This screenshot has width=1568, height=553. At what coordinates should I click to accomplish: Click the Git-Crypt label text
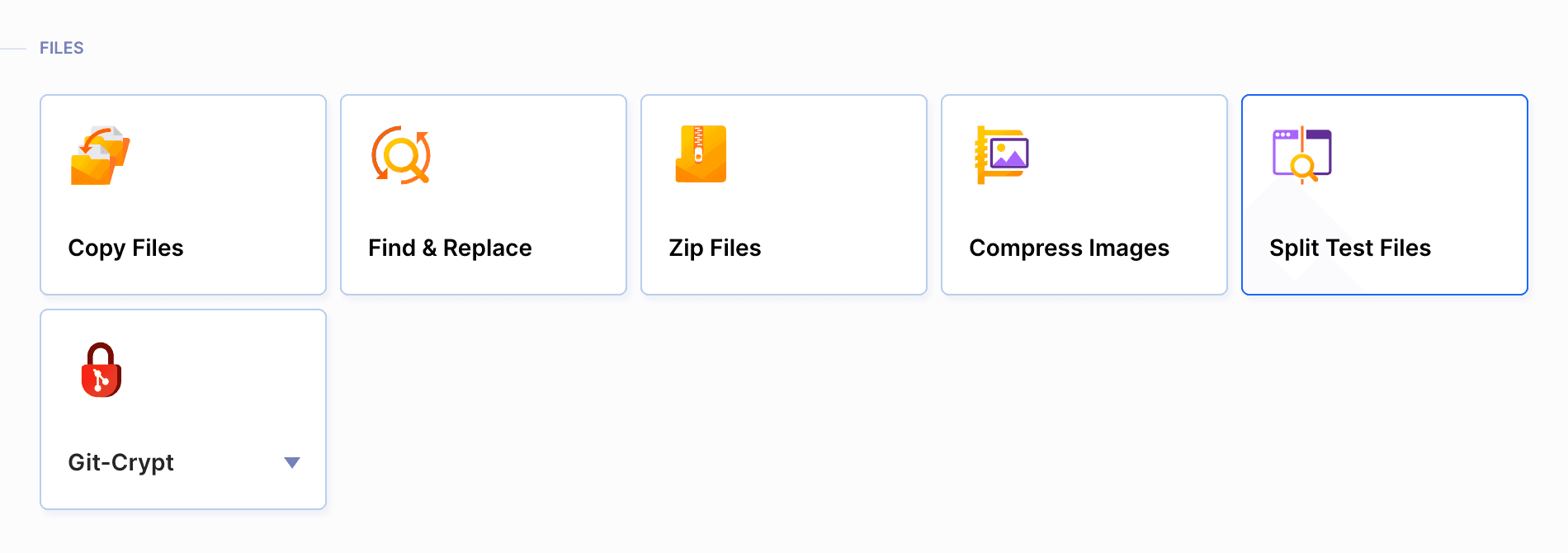point(121,462)
